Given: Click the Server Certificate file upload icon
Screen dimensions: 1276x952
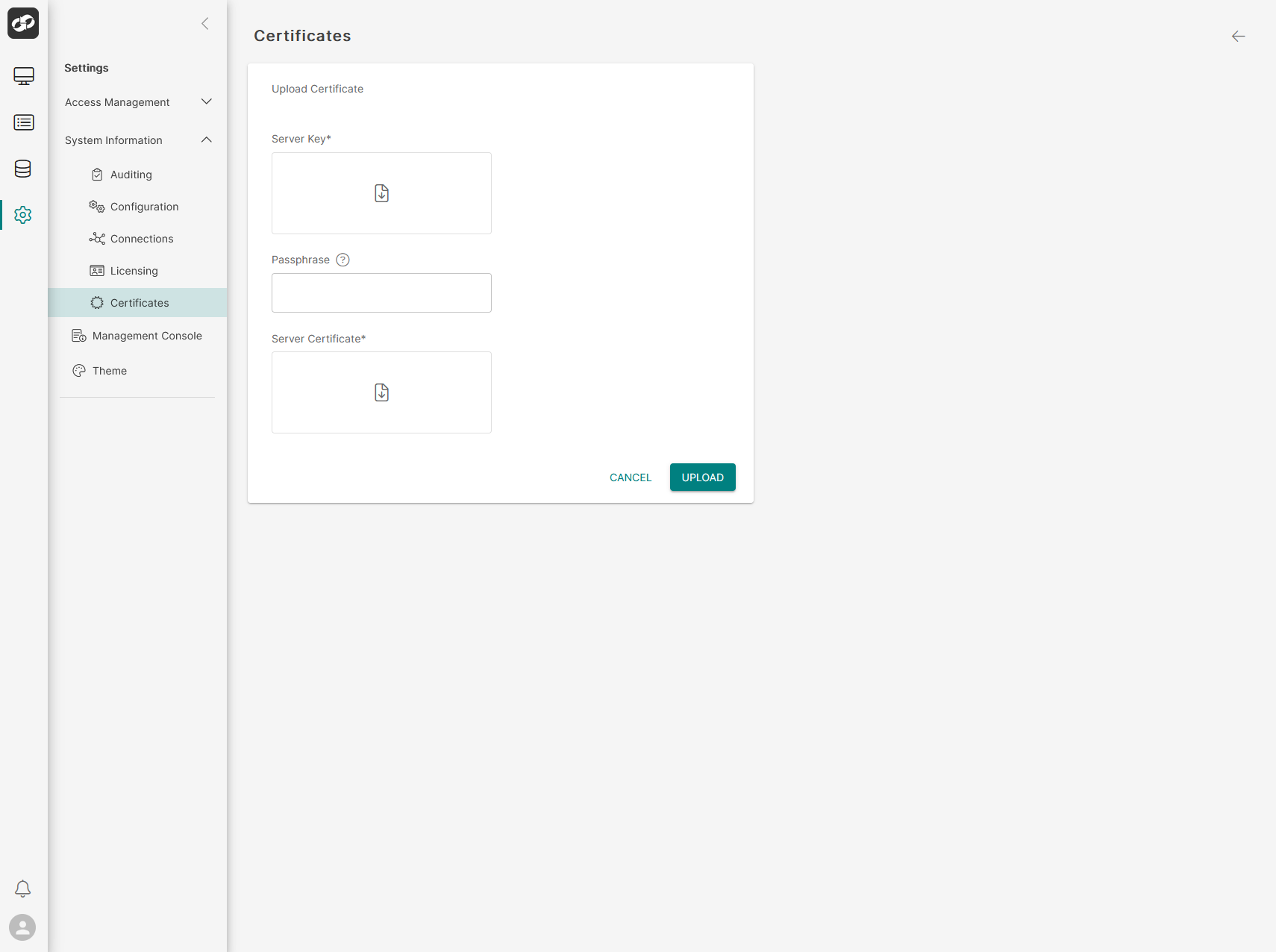Looking at the screenshot, I should pos(381,392).
